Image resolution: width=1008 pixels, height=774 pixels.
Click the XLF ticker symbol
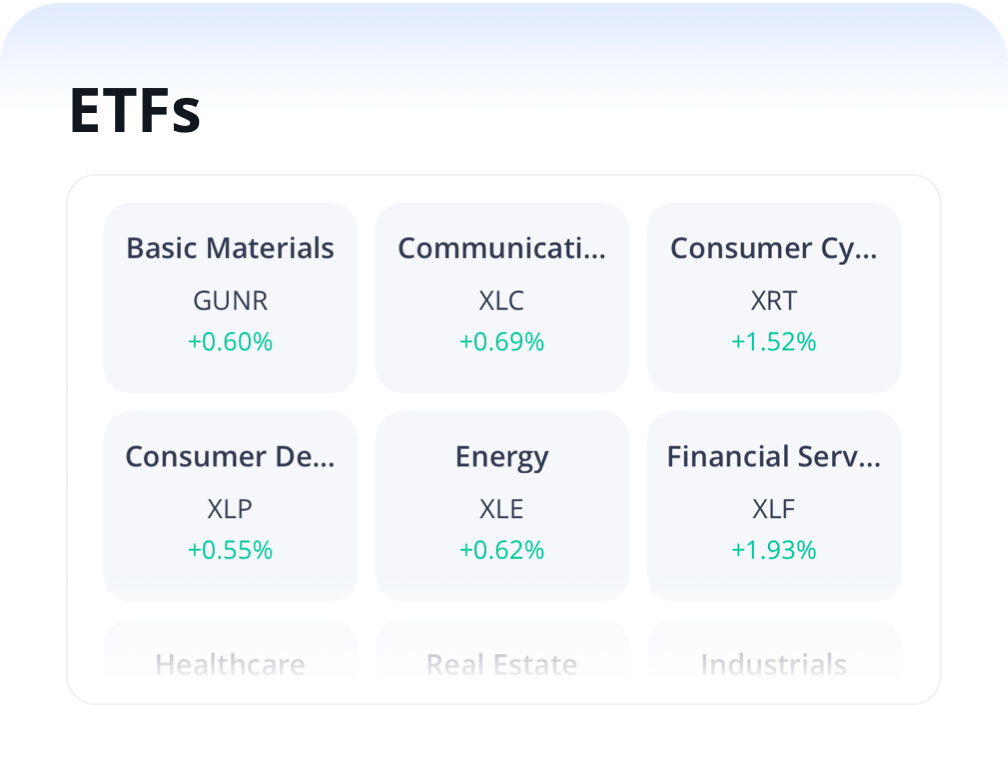click(773, 508)
